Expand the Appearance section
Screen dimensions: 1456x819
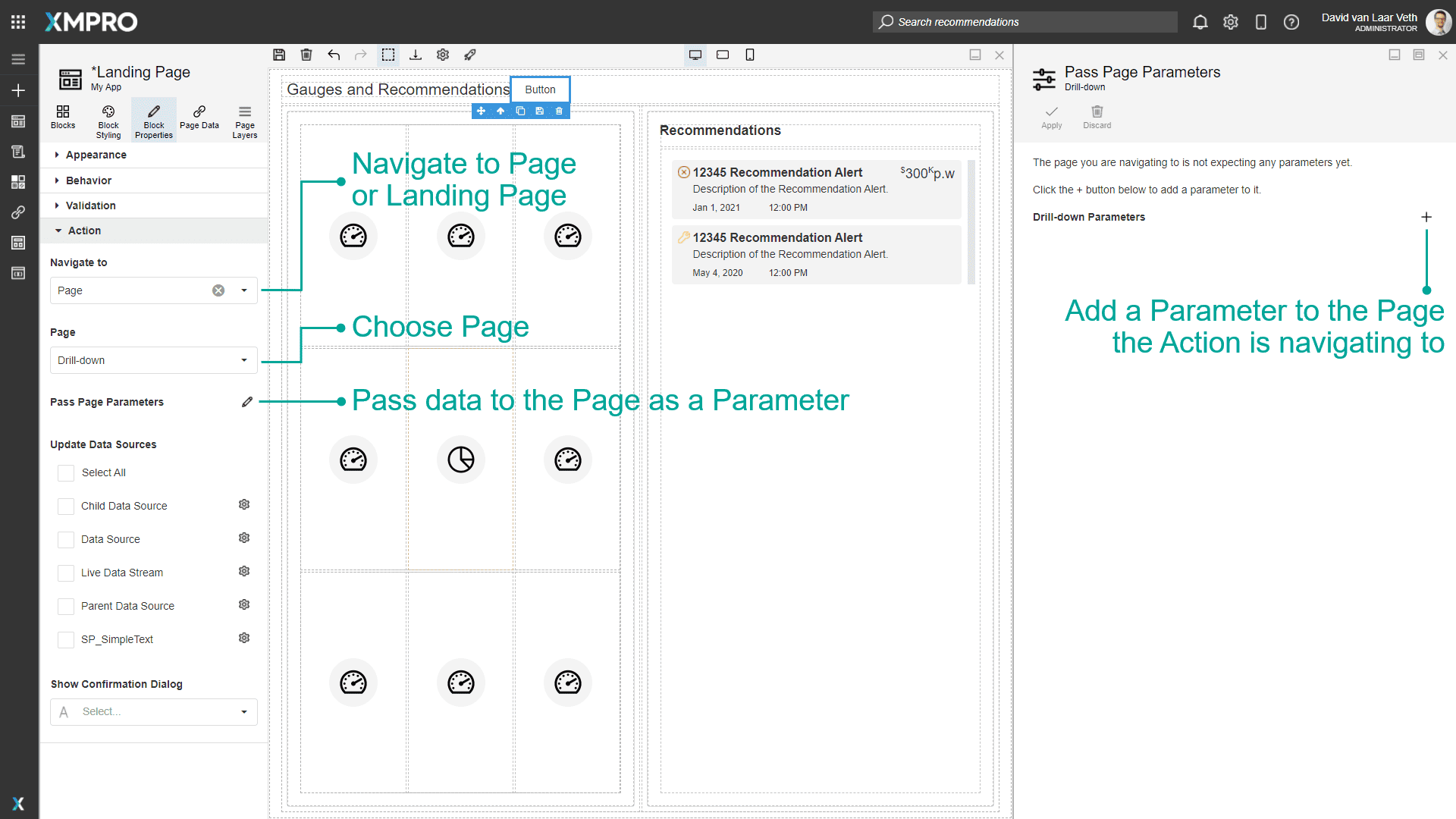click(x=96, y=155)
